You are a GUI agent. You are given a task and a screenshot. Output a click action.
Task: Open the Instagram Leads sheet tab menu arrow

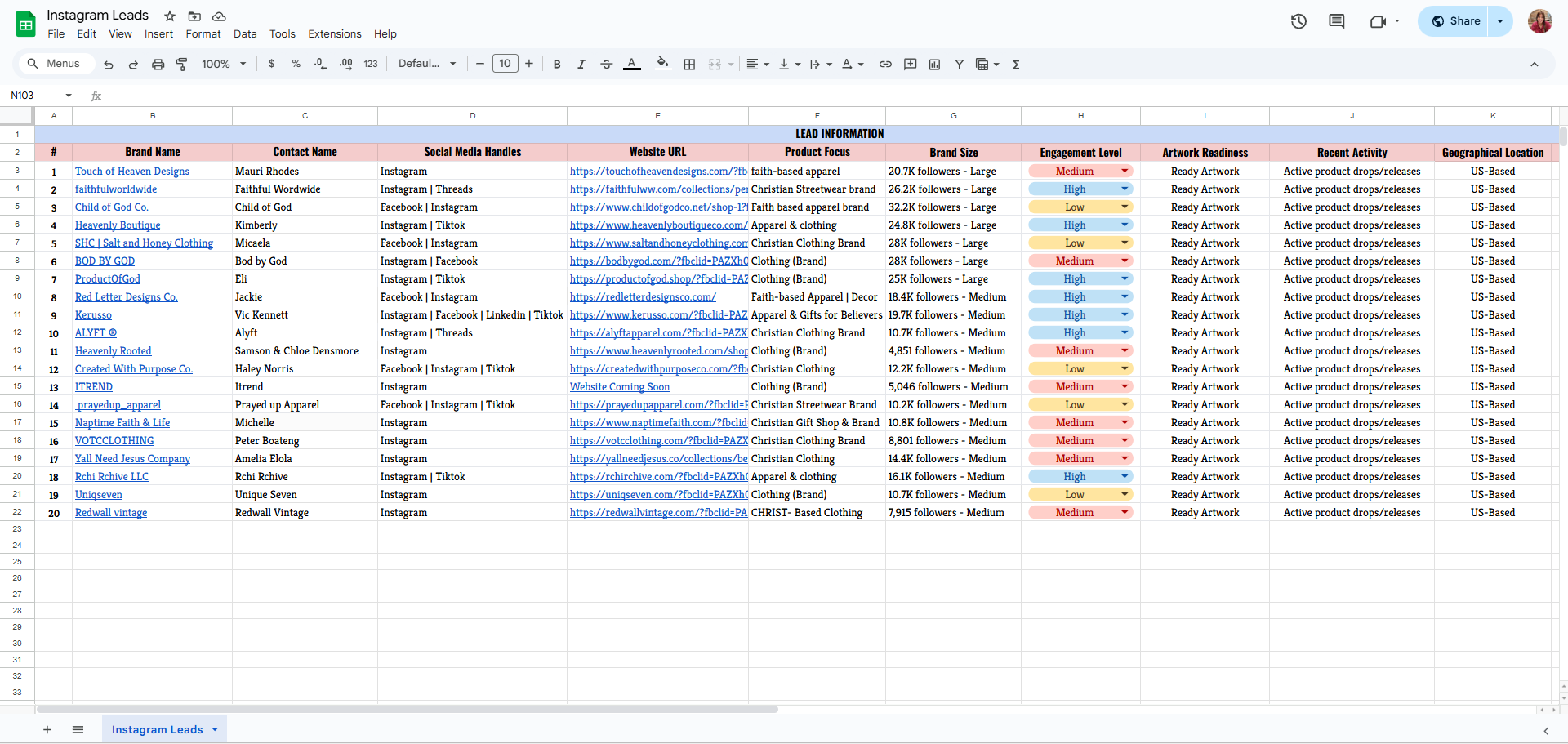click(x=215, y=730)
